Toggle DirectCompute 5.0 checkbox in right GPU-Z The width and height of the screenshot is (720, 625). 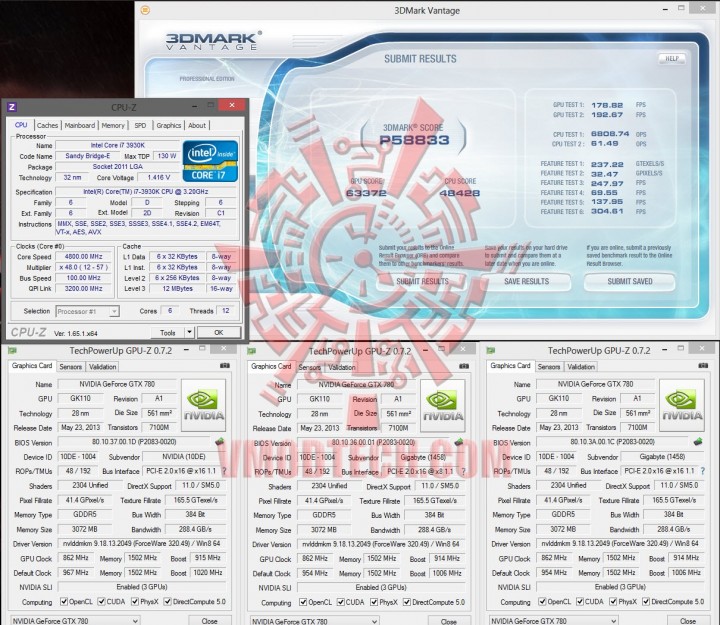click(x=646, y=602)
